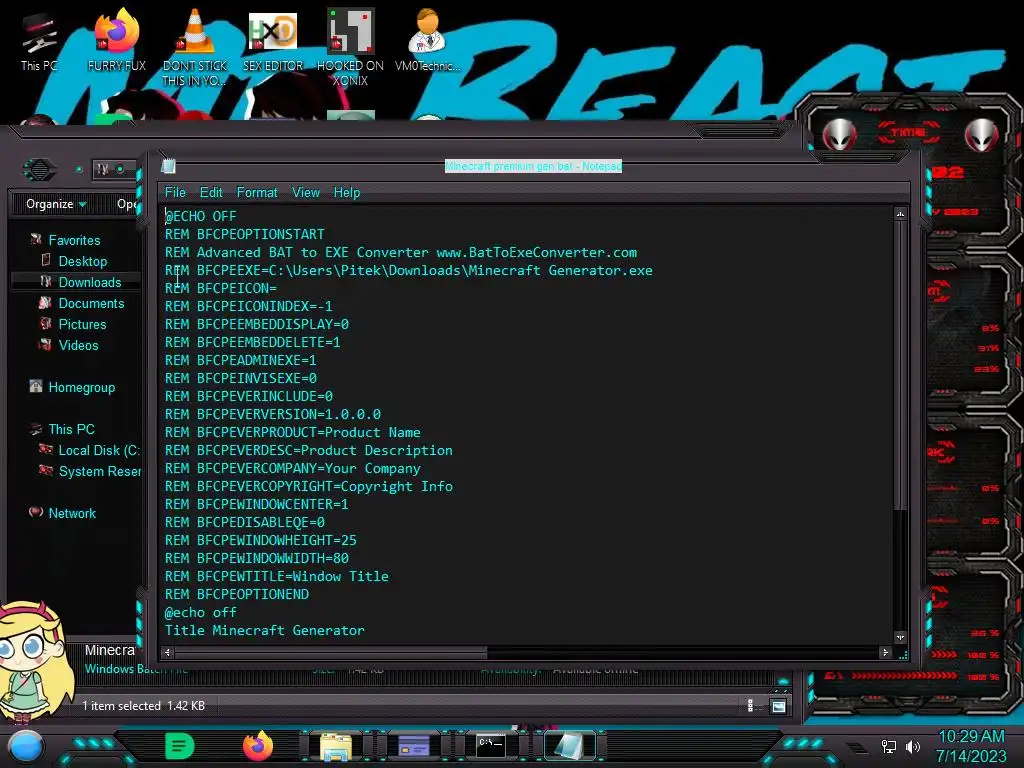Place cursor on '@ECHO OFF' first line

tap(200, 216)
